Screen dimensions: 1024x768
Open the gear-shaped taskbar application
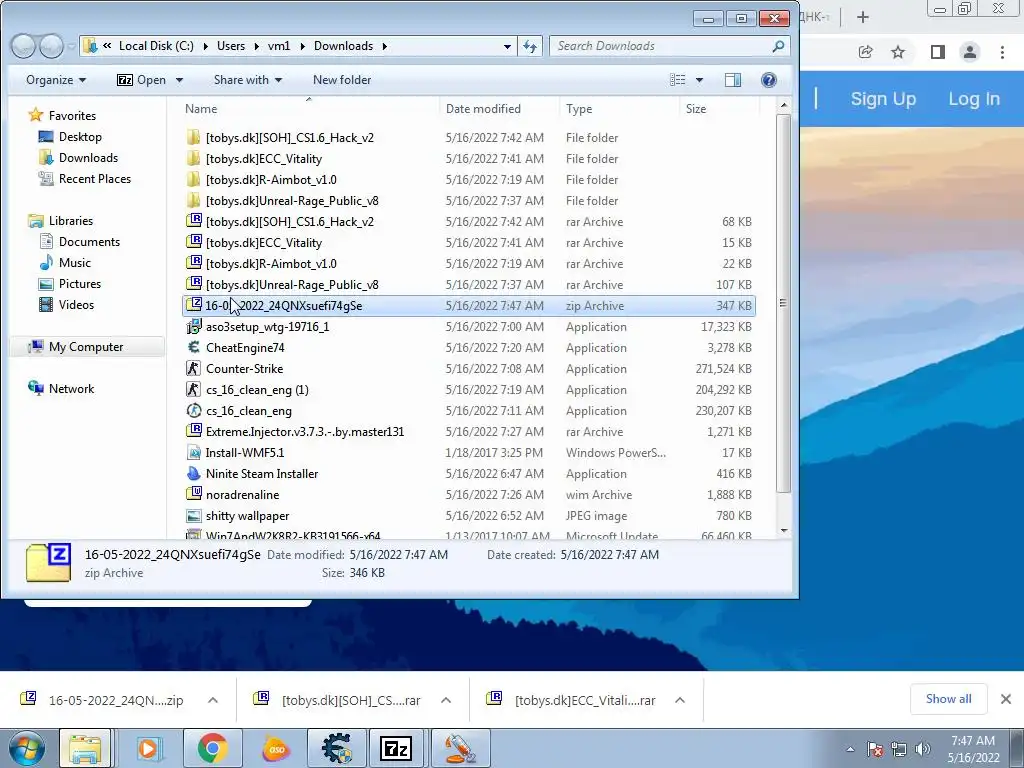336,748
